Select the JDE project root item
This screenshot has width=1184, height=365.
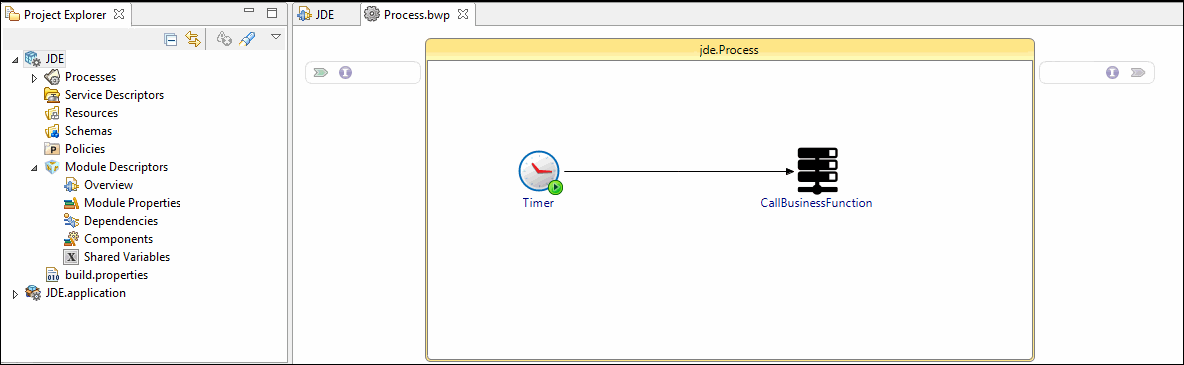54,58
